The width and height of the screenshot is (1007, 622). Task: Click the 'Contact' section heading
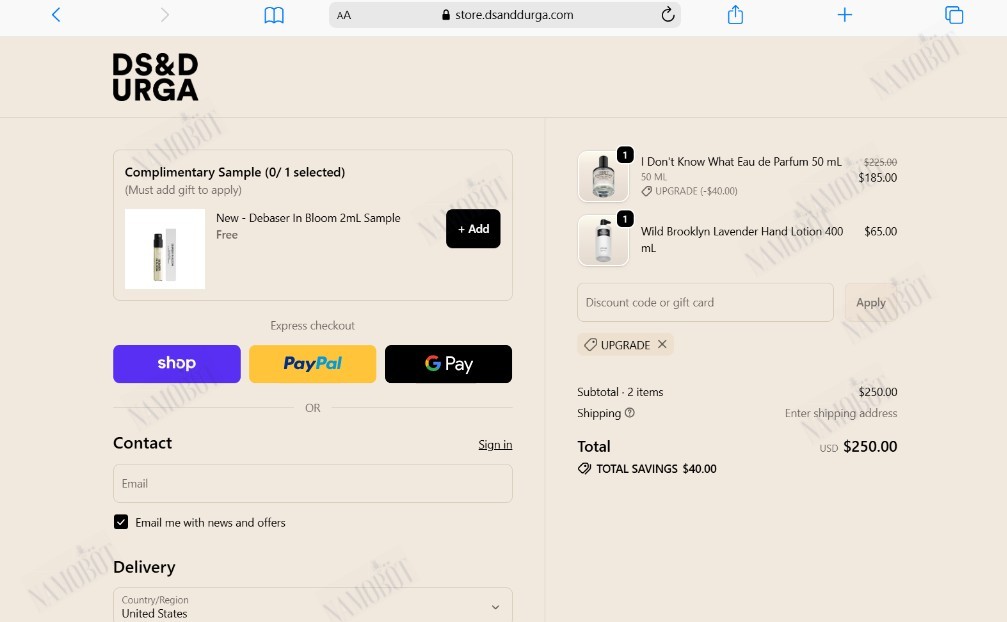(x=143, y=443)
